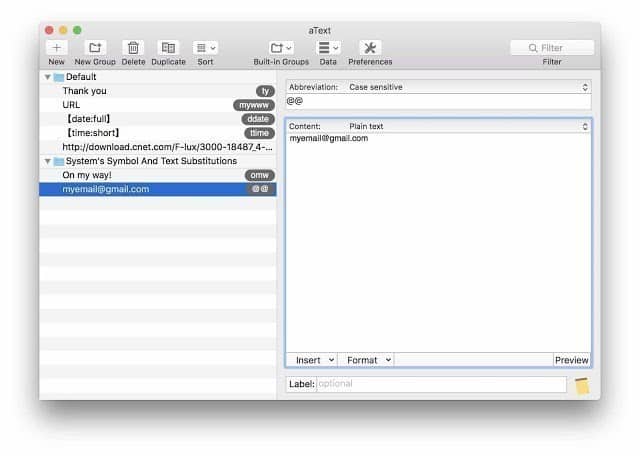Create a New Group folder
The height and width of the screenshot is (456, 640).
point(95,48)
